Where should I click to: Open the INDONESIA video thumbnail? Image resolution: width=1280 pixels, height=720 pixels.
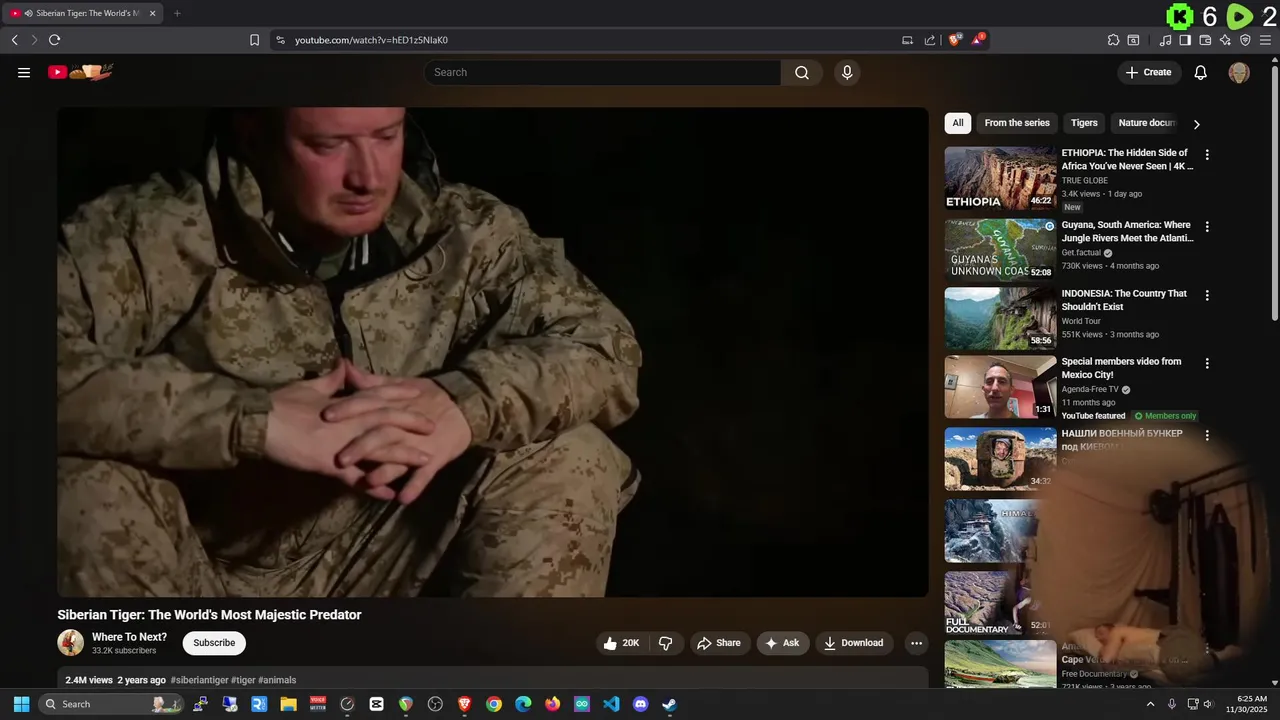(x=1000, y=318)
